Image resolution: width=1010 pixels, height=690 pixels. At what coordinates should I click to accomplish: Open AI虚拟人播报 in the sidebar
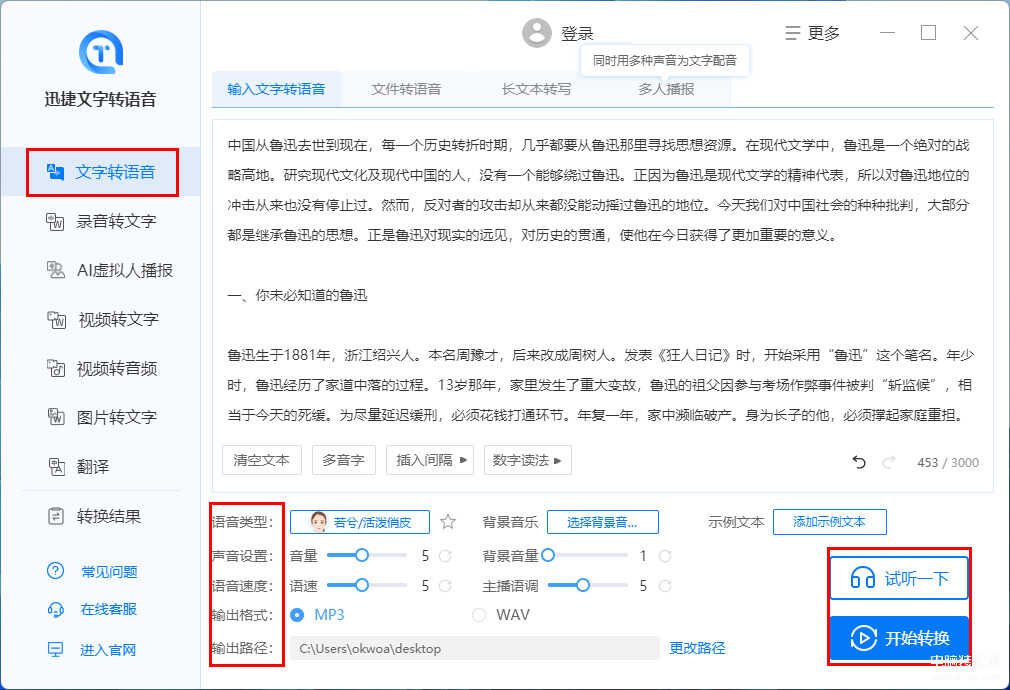point(124,270)
